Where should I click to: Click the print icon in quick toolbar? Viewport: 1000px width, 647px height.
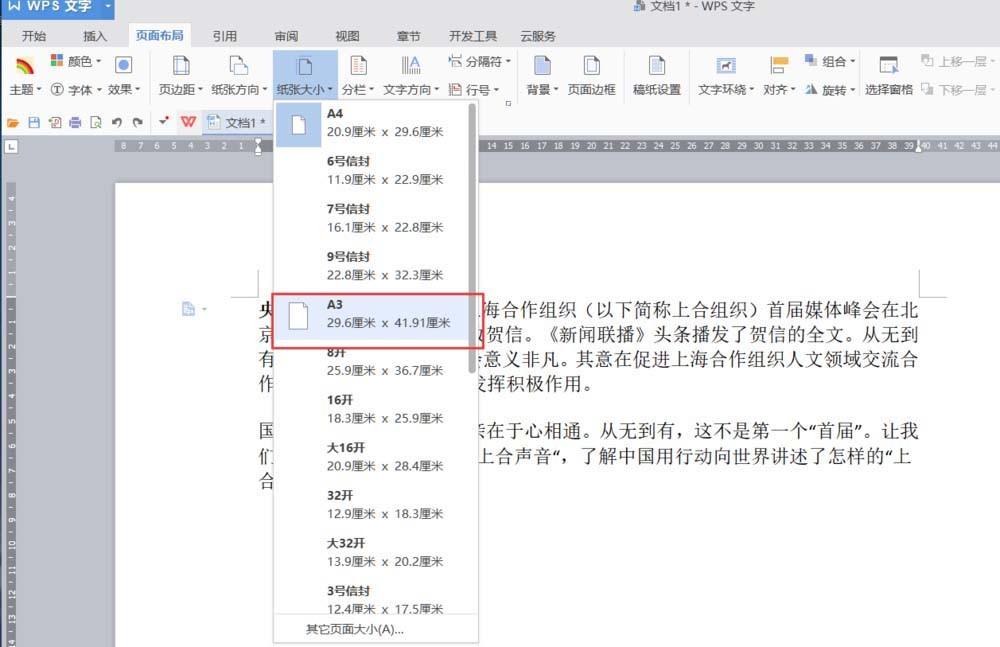[75, 123]
